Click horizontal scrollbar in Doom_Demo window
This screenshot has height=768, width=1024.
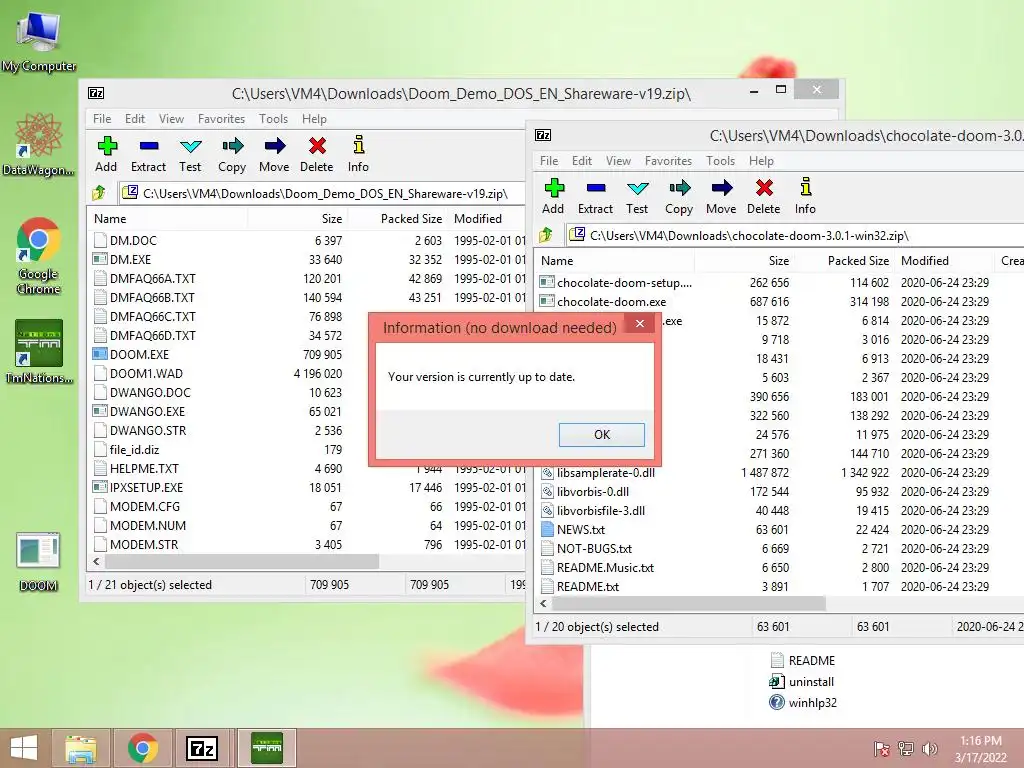242,562
